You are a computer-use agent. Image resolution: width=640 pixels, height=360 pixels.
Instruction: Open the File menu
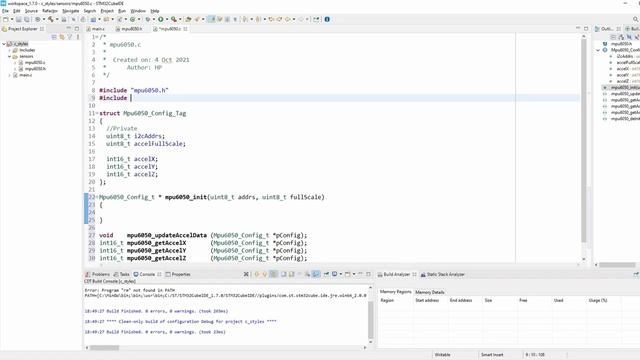5,11
